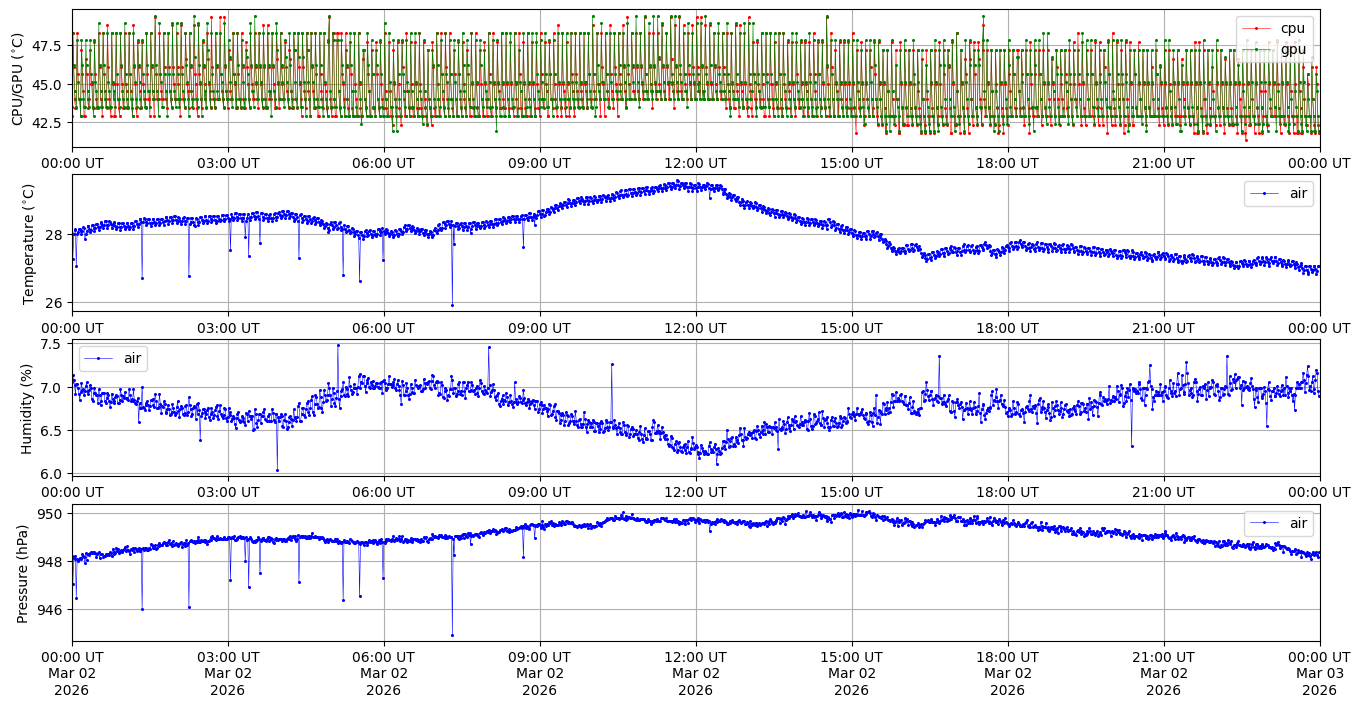Click the Pressure (hPa) y-axis label
This screenshot has width=1360, height=707.
pyautogui.click(x=22, y=573)
